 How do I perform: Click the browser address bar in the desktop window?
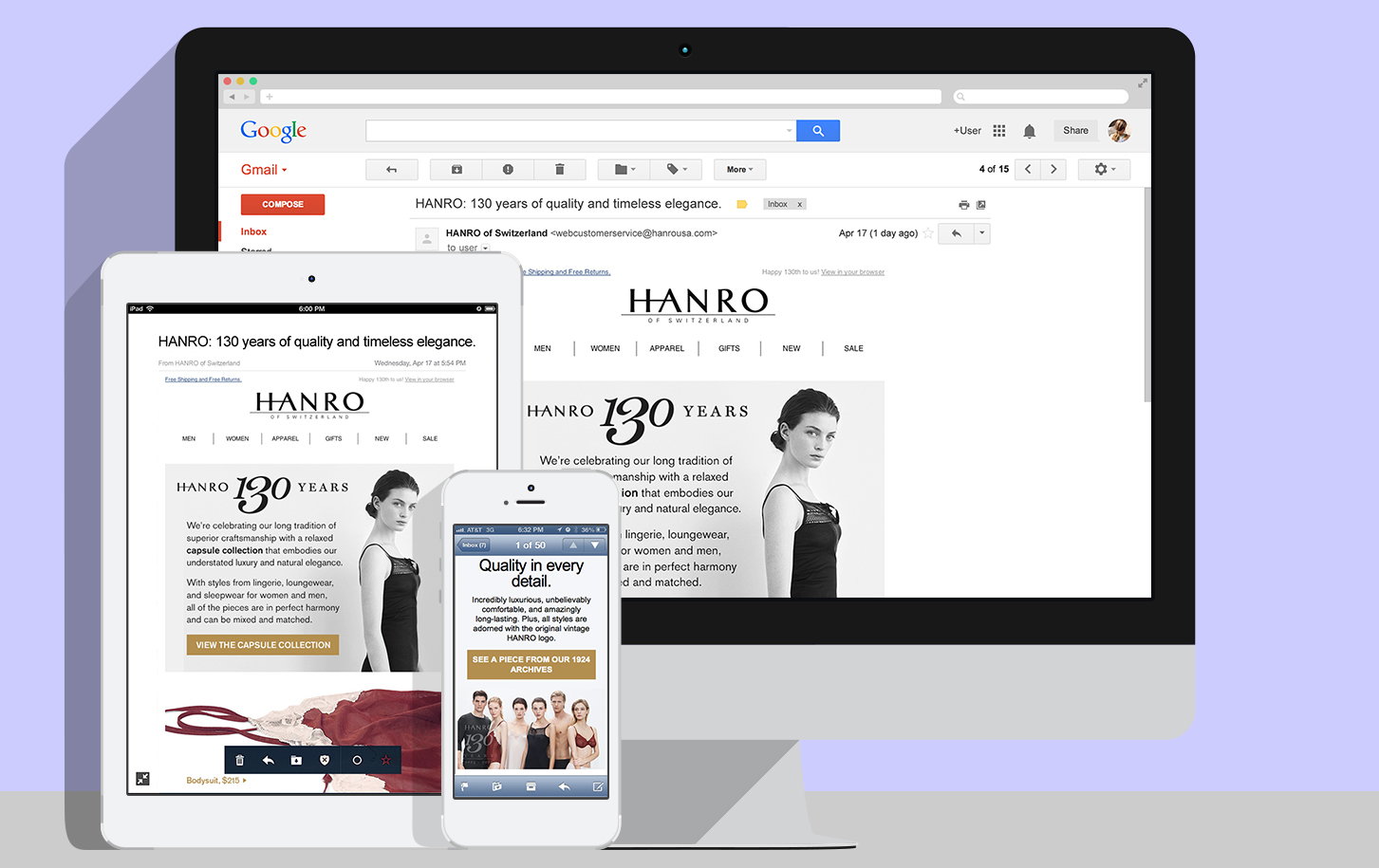[603, 97]
